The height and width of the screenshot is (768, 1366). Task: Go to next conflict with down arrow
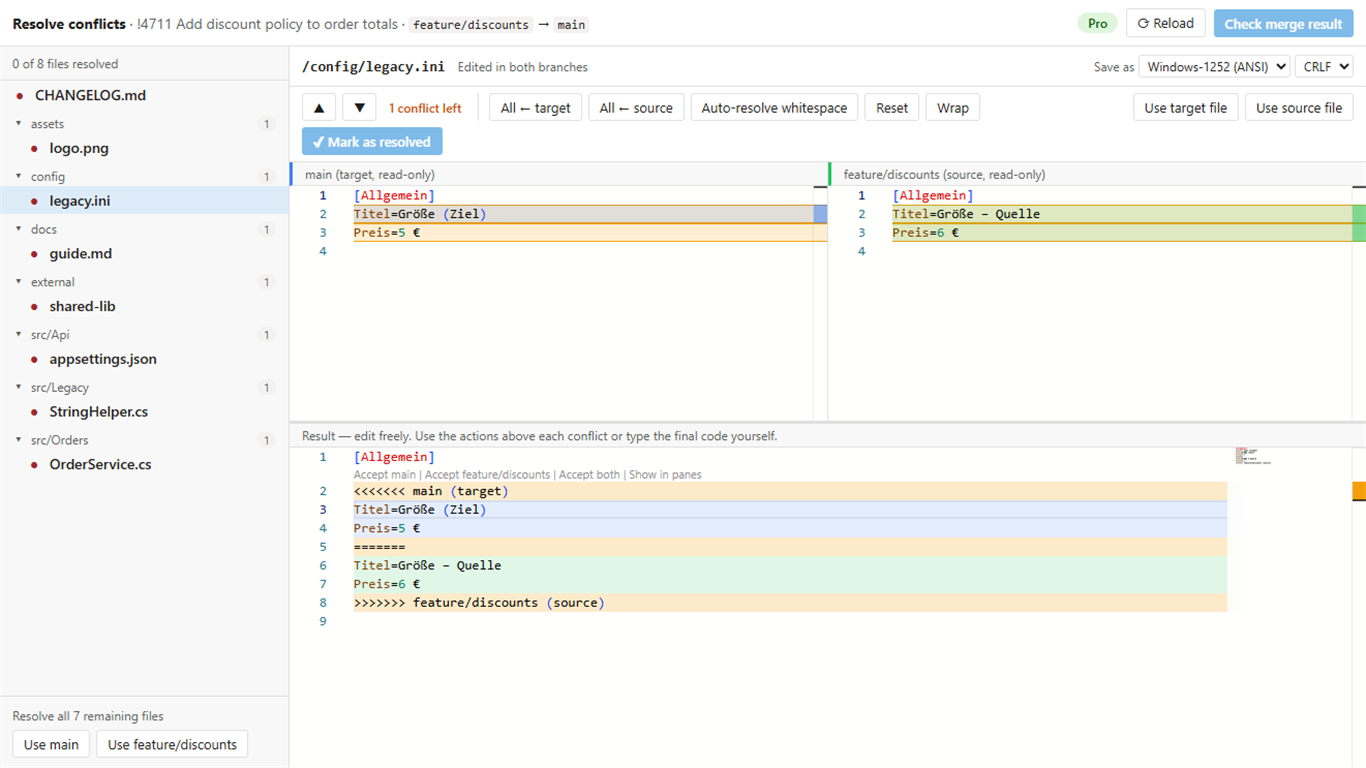point(359,108)
